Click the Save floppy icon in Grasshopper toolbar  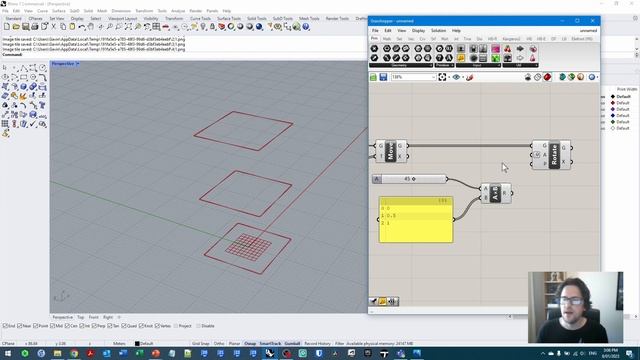coord(383,77)
